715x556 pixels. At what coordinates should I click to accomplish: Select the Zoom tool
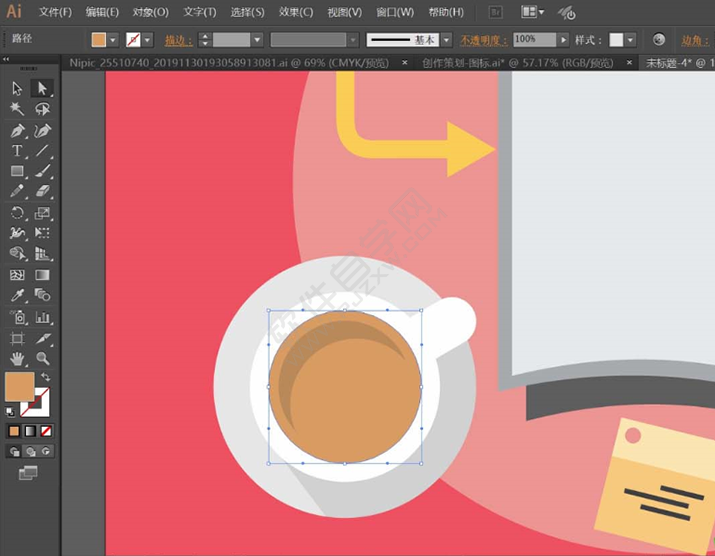42,357
